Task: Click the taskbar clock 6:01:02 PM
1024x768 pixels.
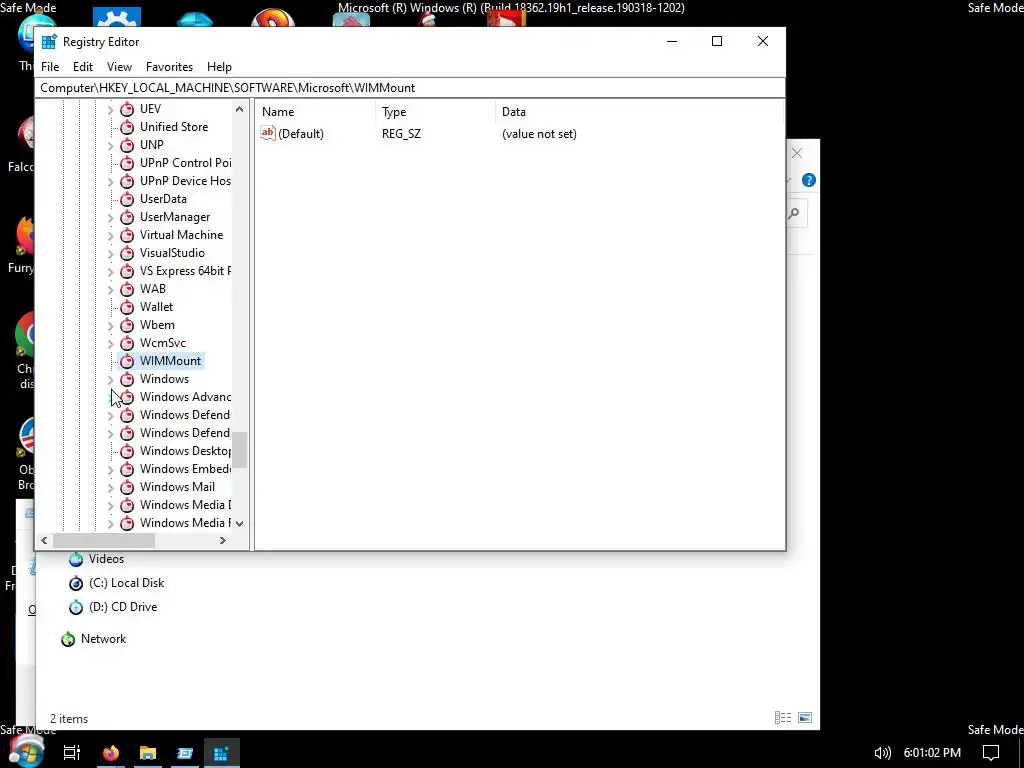Action: (x=932, y=753)
